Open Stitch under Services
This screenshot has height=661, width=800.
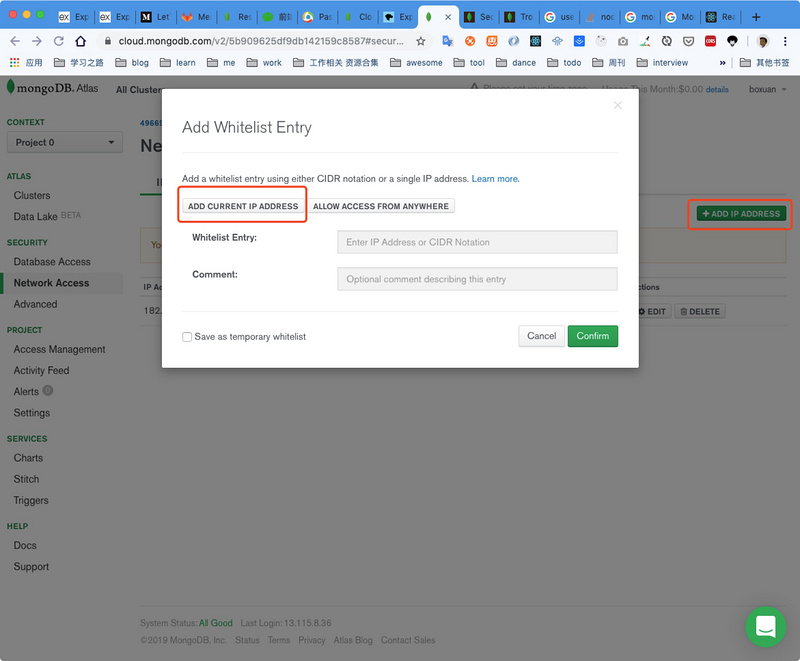point(26,479)
